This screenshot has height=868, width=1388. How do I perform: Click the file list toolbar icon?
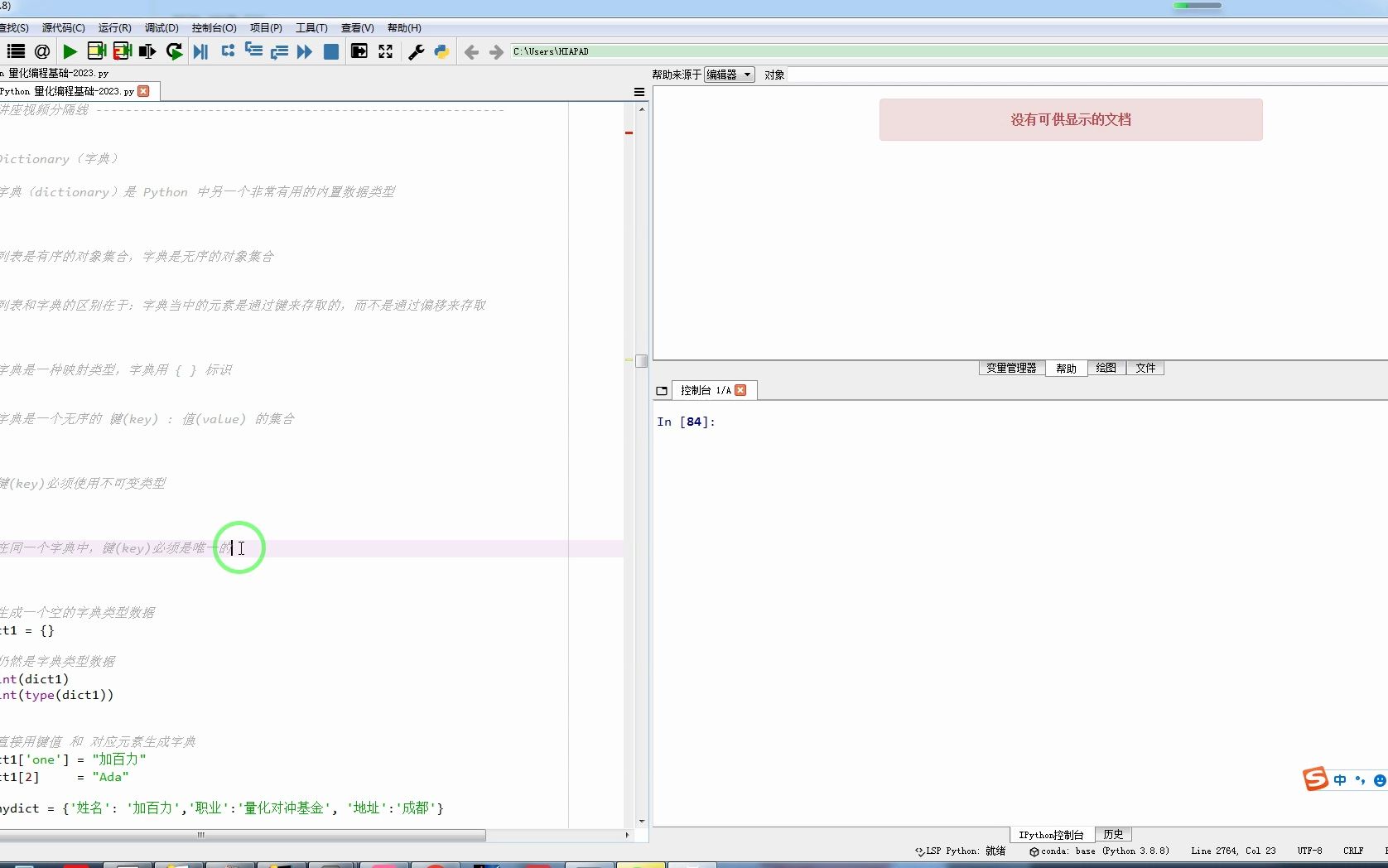[x=16, y=51]
